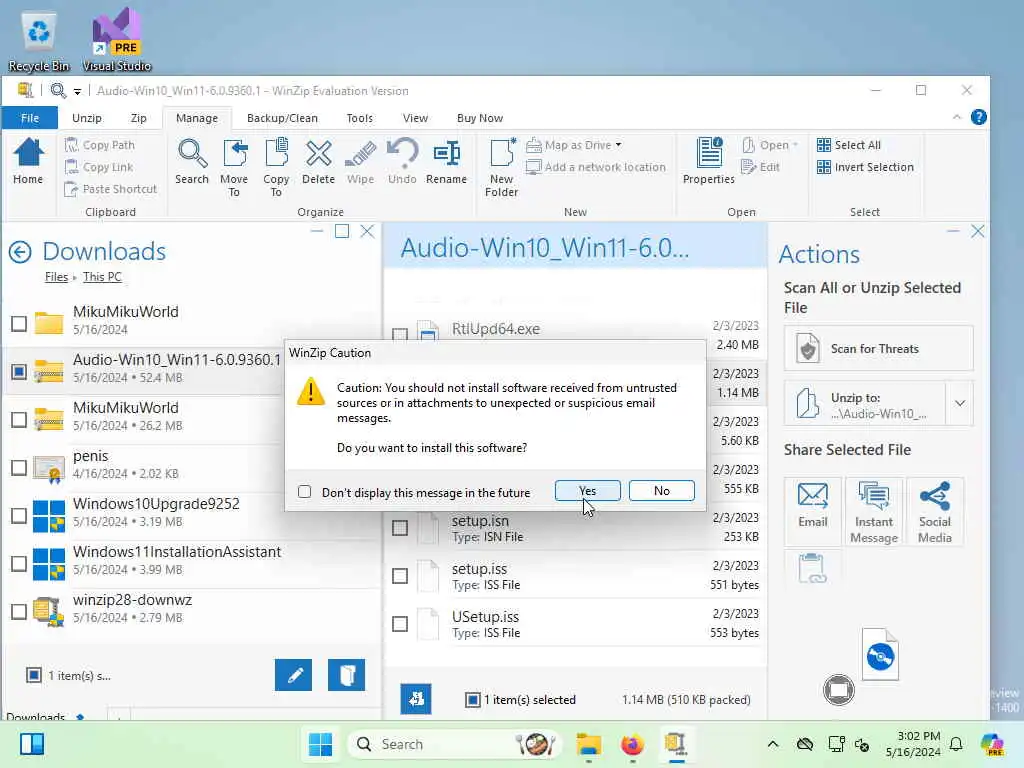
Task: Click the Files breadcrumb link
Action: click(56, 277)
